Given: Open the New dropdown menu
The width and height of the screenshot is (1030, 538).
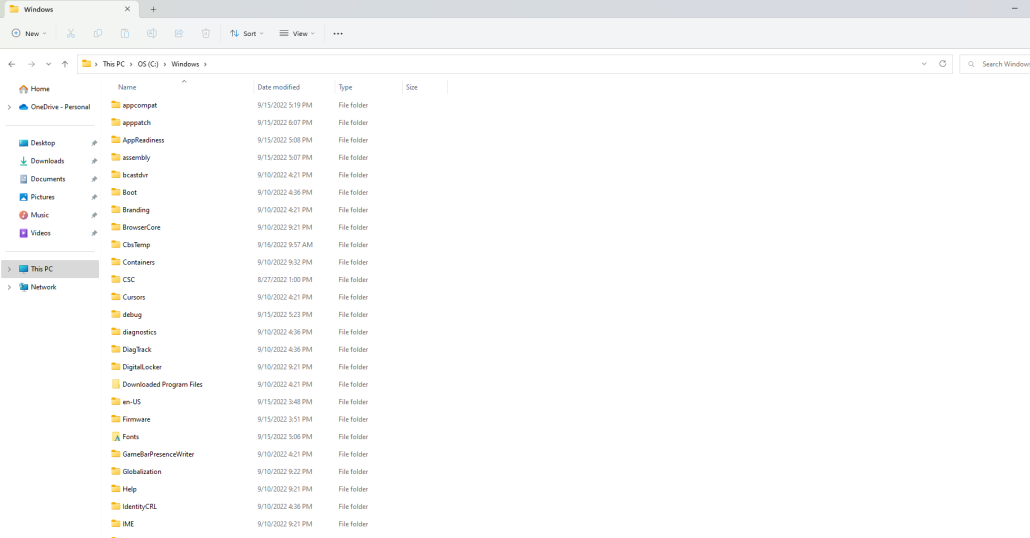Looking at the screenshot, I should [30, 34].
